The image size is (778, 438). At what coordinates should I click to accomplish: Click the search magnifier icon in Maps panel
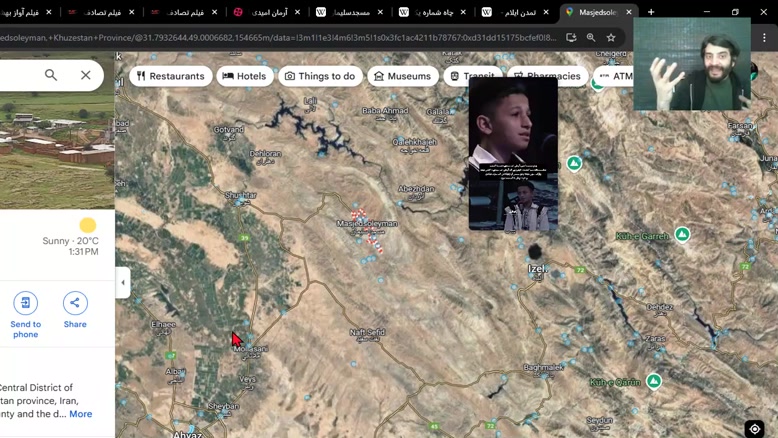[x=51, y=75]
